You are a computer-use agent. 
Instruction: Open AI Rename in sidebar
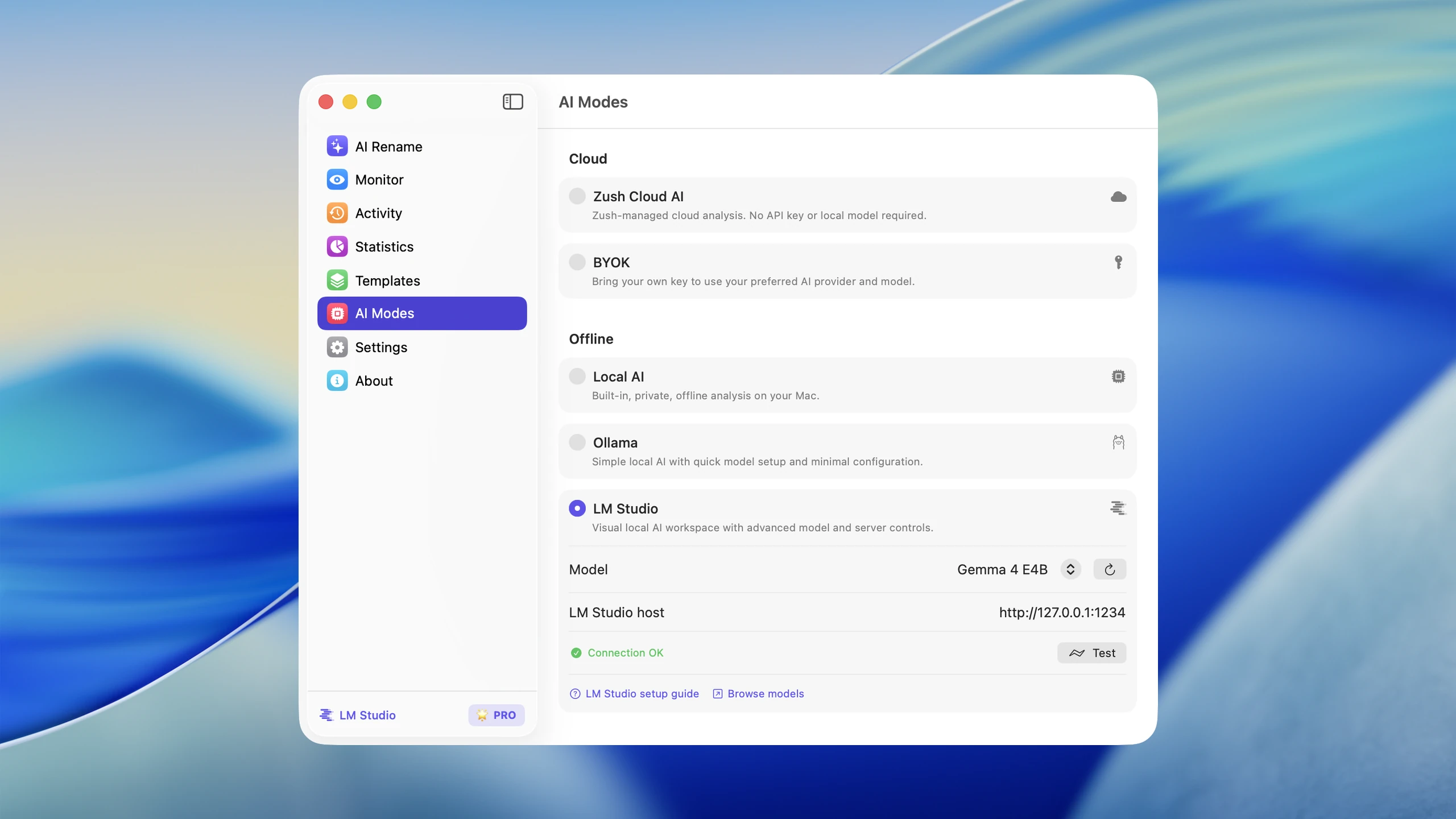point(422,146)
